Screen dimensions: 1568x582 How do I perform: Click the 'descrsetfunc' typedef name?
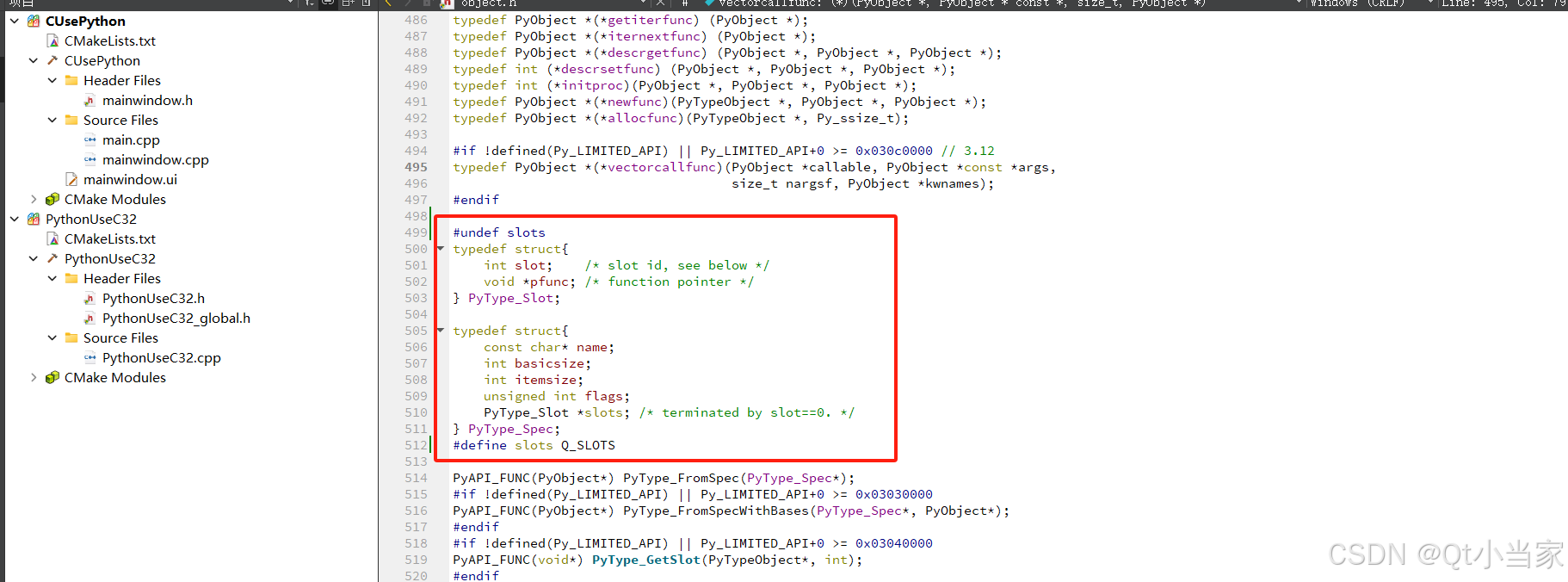pyautogui.click(x=608, y=69)
